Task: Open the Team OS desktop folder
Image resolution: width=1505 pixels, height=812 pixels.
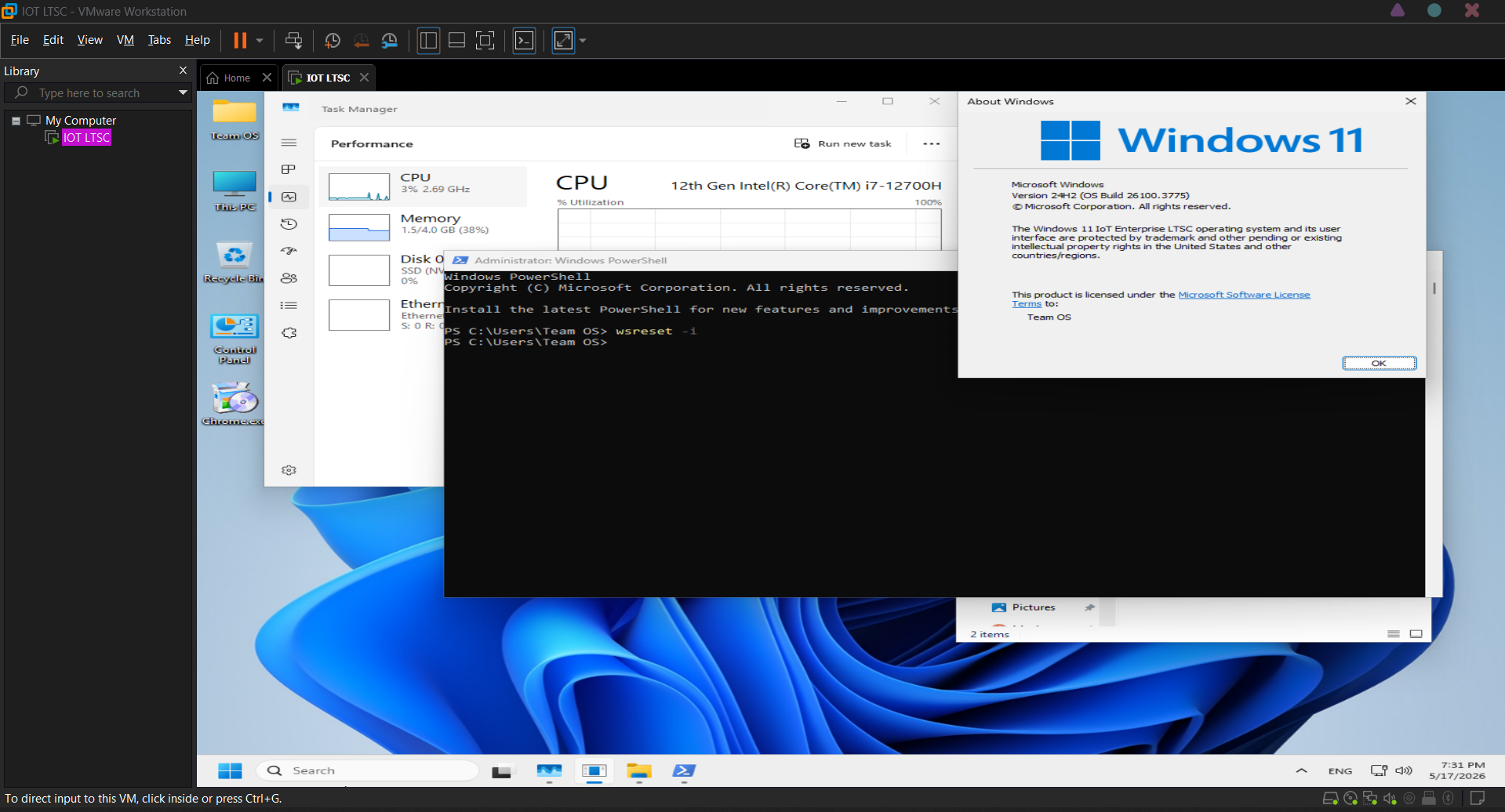Action: tap(234, 120)
